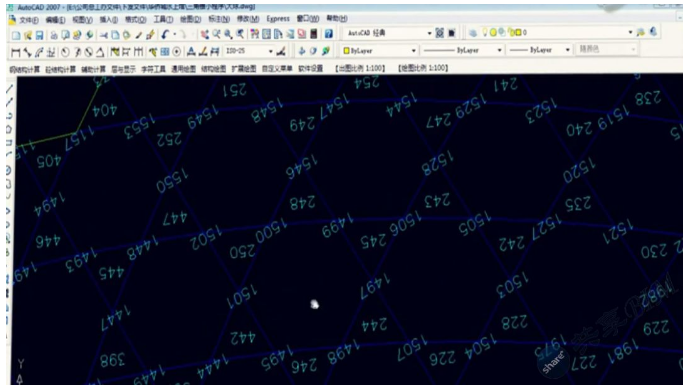Click the Plot printer icon
690x391 pixels.
click(54, 35)
